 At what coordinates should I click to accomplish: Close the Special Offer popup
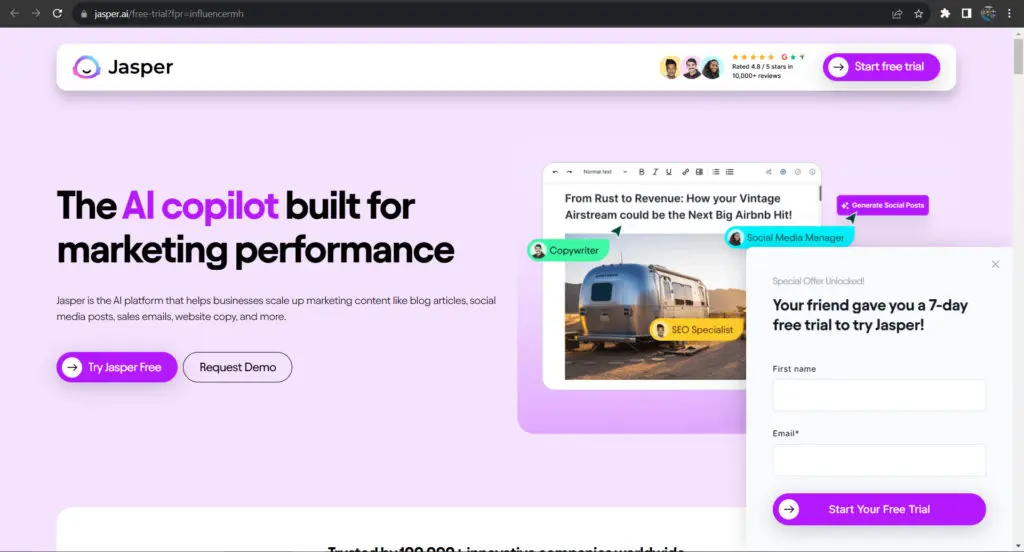coord(995,264)
